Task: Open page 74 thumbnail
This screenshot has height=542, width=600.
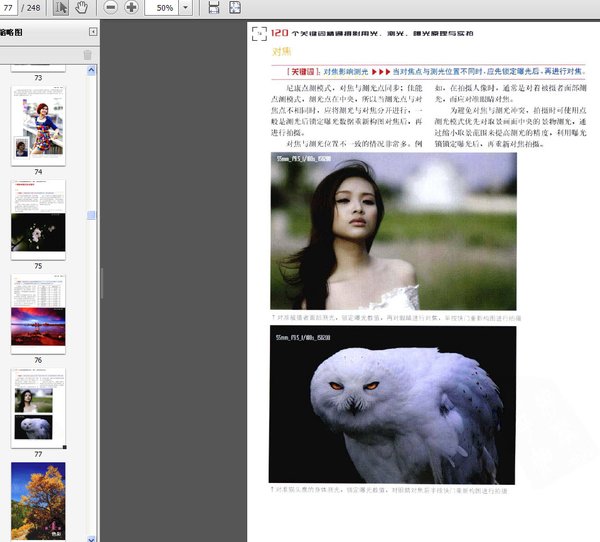Action: pyautogui.click(x=38, y=126)
